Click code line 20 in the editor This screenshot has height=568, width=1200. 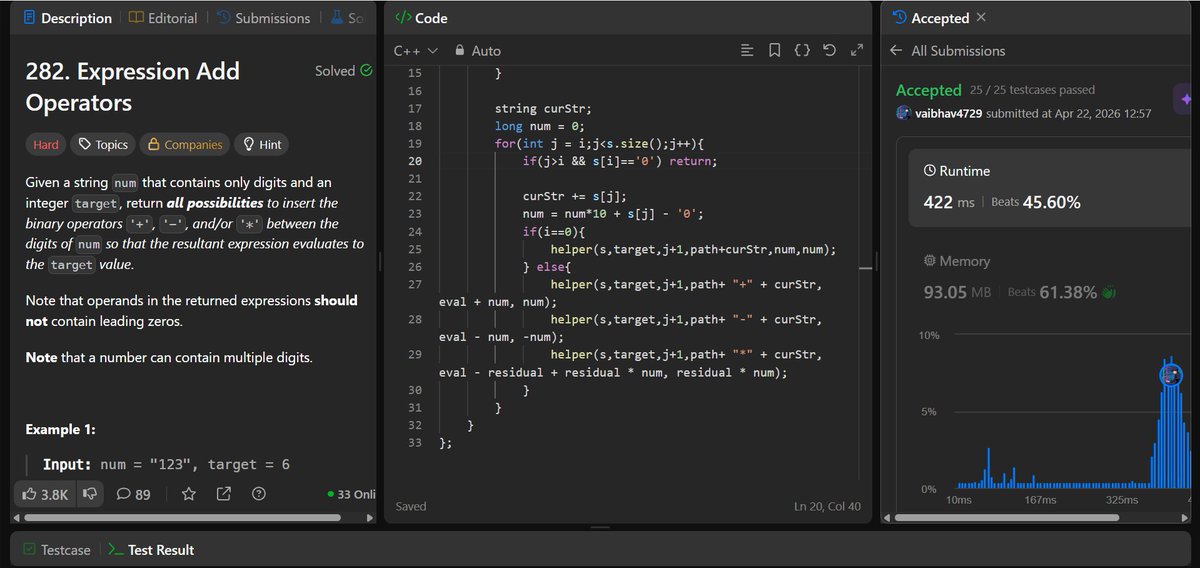coord(620,161)
